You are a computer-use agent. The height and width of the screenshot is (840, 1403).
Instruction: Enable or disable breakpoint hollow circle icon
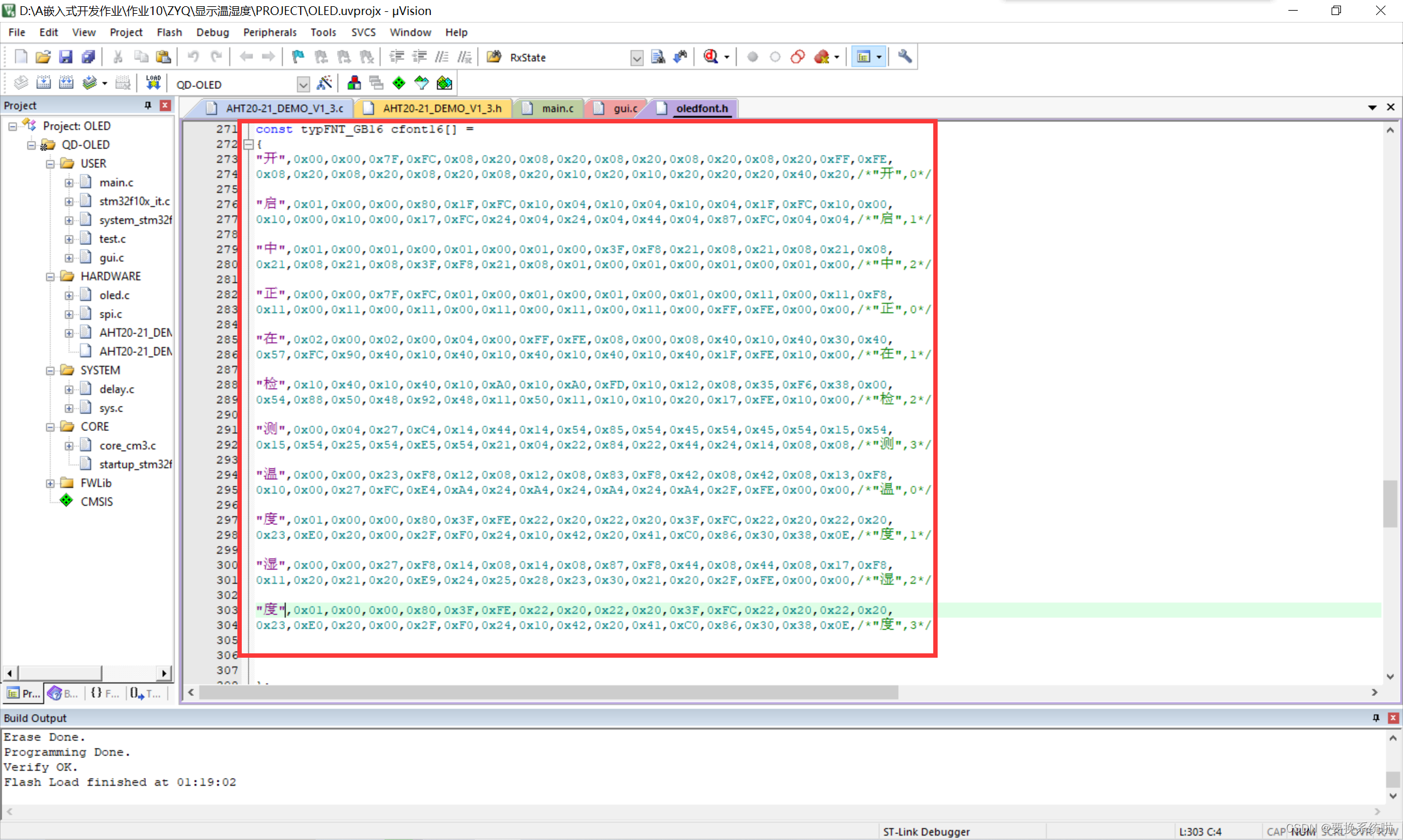[x=775, y=57]
